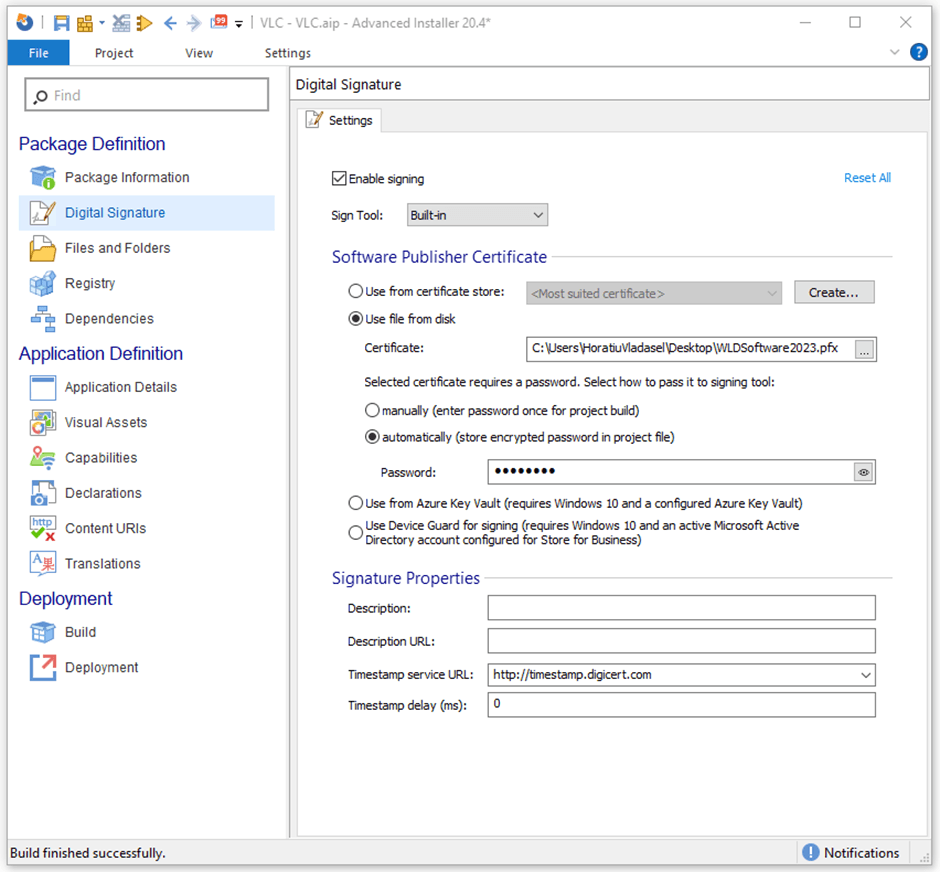The image size is (940, 872).
Task: Toggle the Enable signing checkbox
Action: click(x=339, y=179)
